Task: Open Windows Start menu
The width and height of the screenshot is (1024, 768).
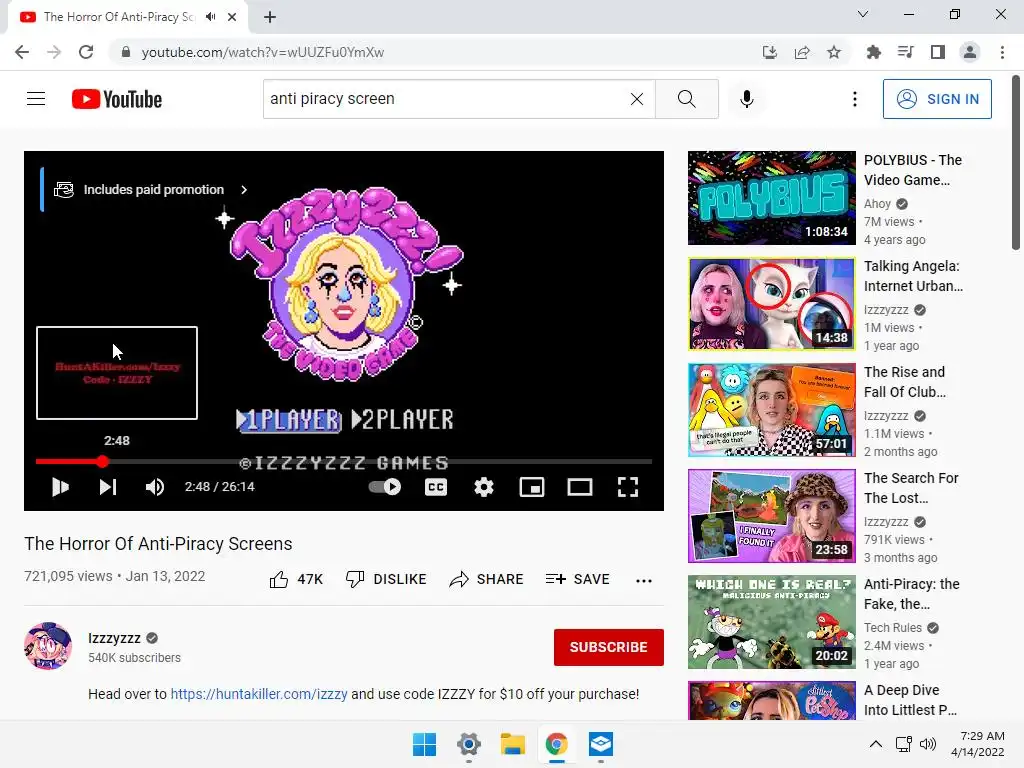Action: tap(424, 744)
